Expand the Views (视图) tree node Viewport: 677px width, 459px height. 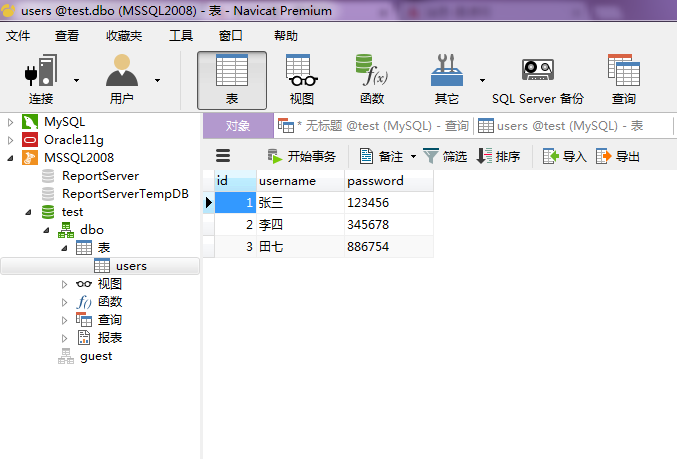pos(64,284)
